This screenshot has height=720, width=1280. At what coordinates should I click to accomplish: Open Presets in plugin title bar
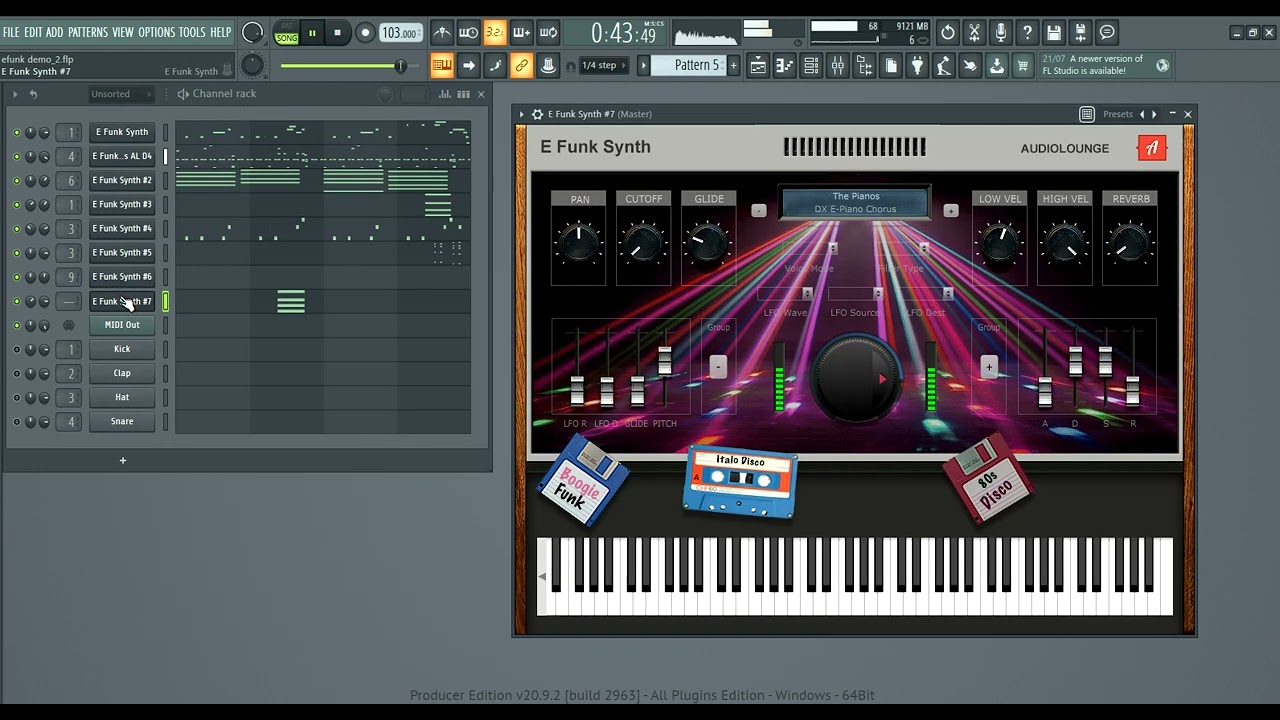1118,114
